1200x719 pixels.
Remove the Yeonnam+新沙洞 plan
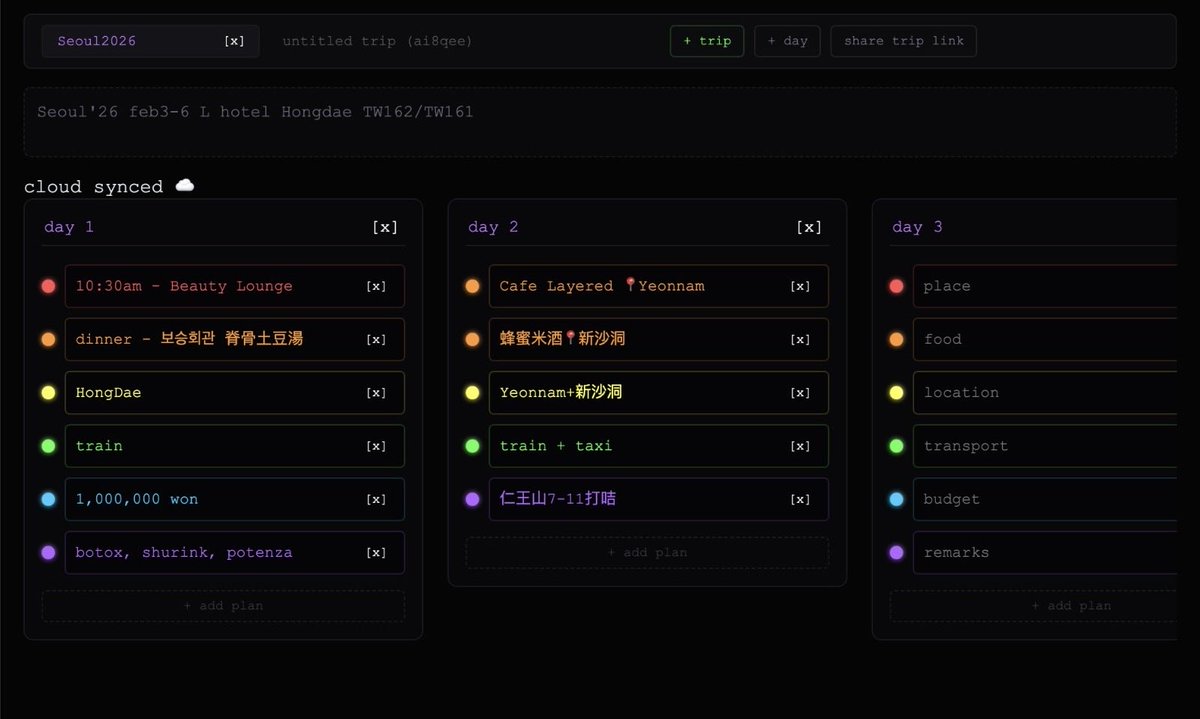click(800, 393)
